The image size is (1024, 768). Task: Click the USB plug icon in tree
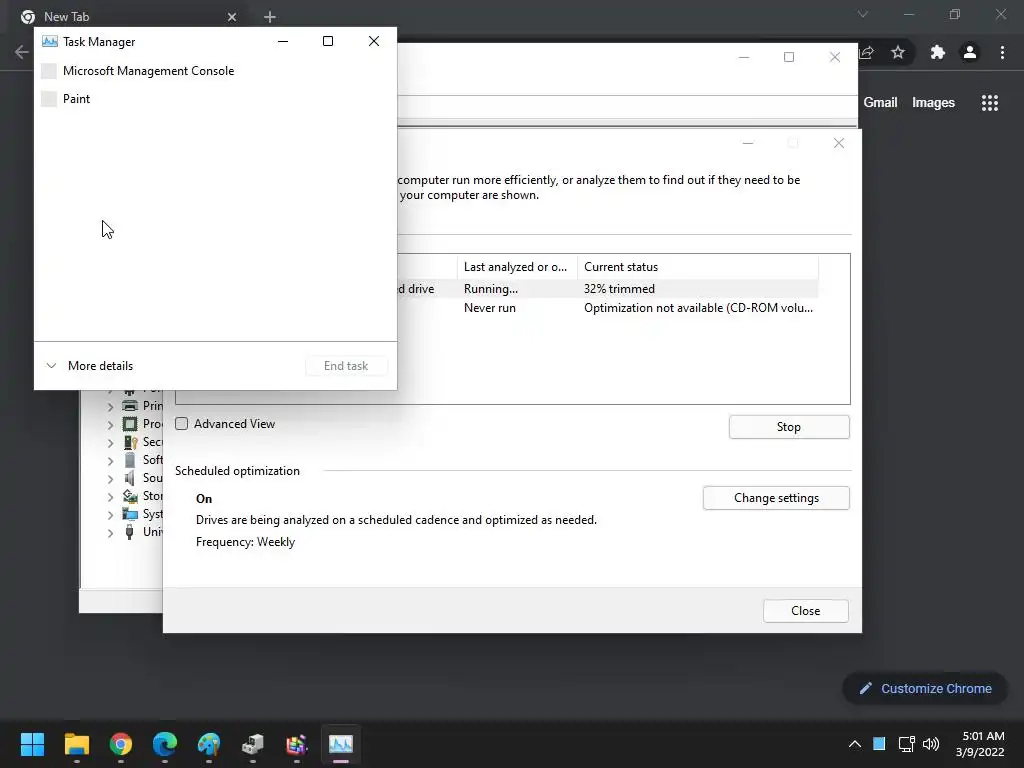coord(130,532)
